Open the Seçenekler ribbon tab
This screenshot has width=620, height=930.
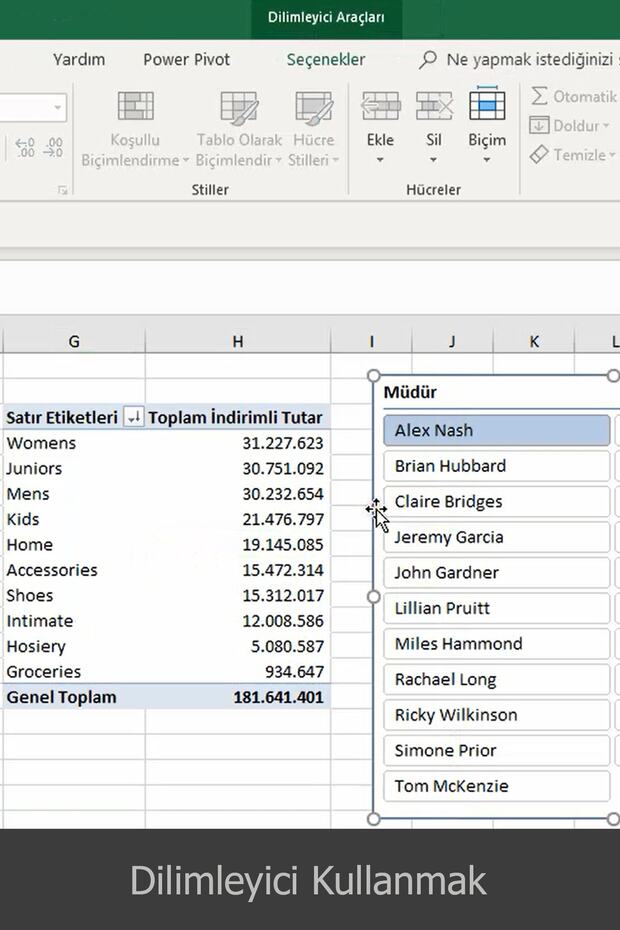tap(326, 60)
